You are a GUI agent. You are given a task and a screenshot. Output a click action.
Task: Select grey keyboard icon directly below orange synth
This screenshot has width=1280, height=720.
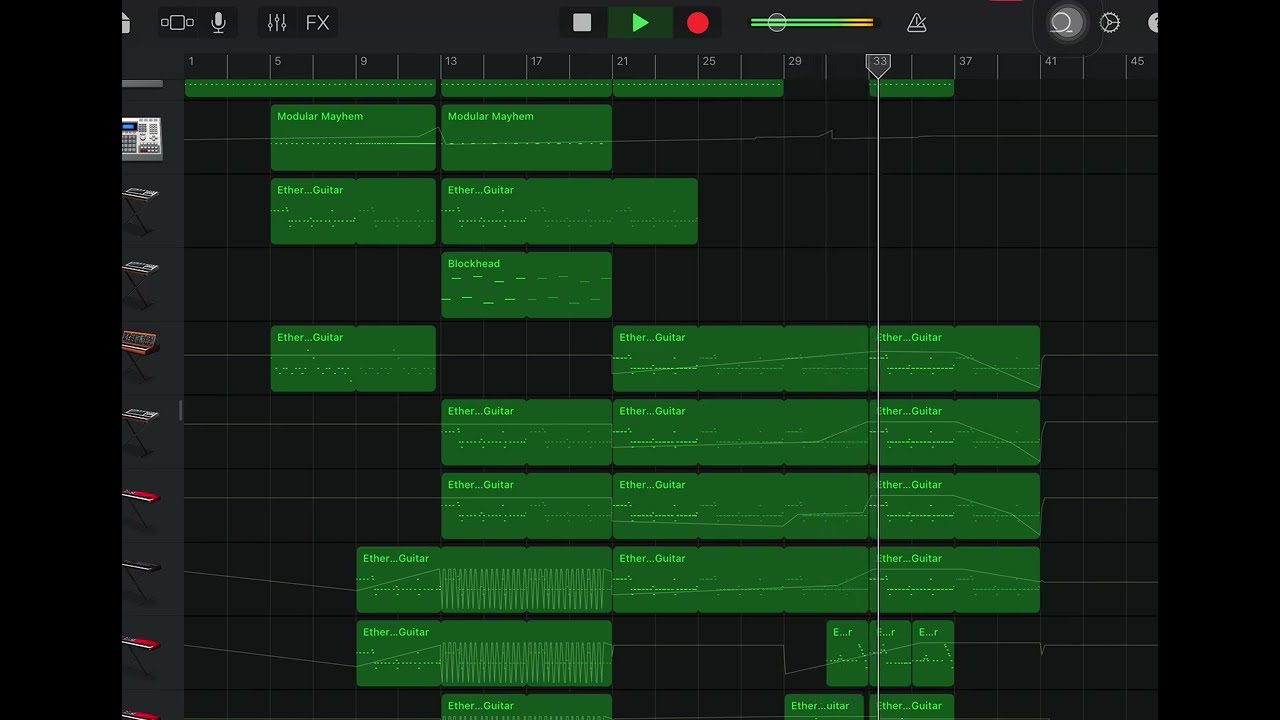point(140,432)
